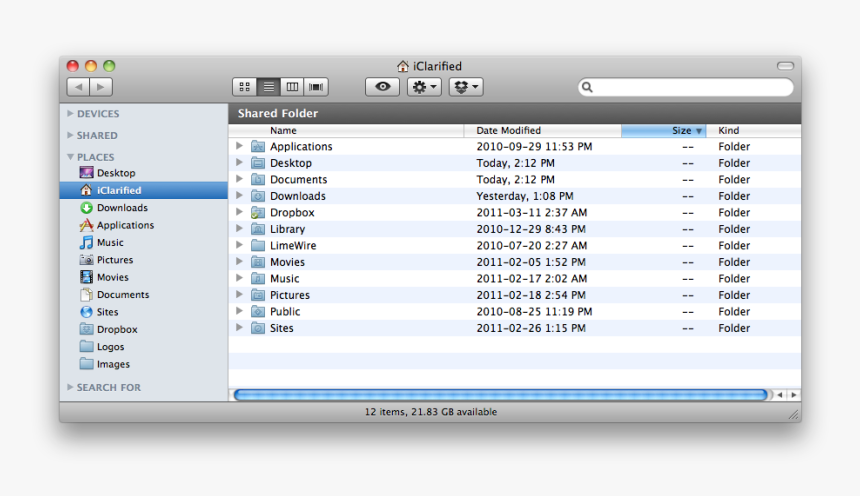
Task: Click the scroll right arrow
Action: [x=794, y=395]
